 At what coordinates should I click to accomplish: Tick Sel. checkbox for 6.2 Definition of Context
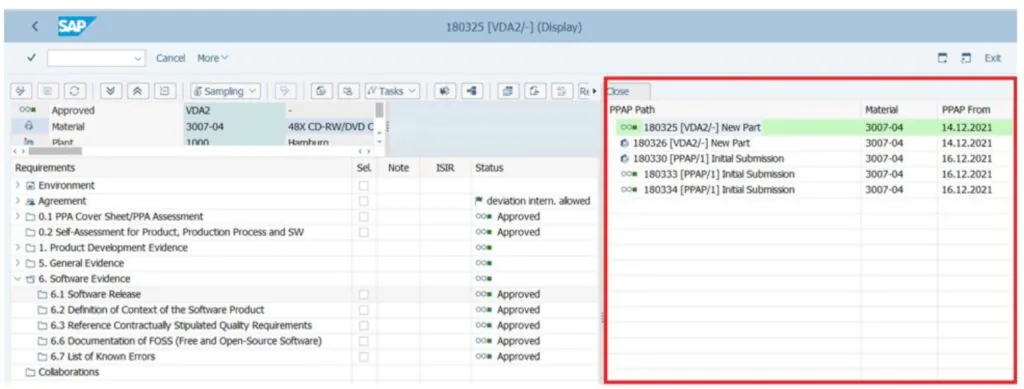pos(364,310)
